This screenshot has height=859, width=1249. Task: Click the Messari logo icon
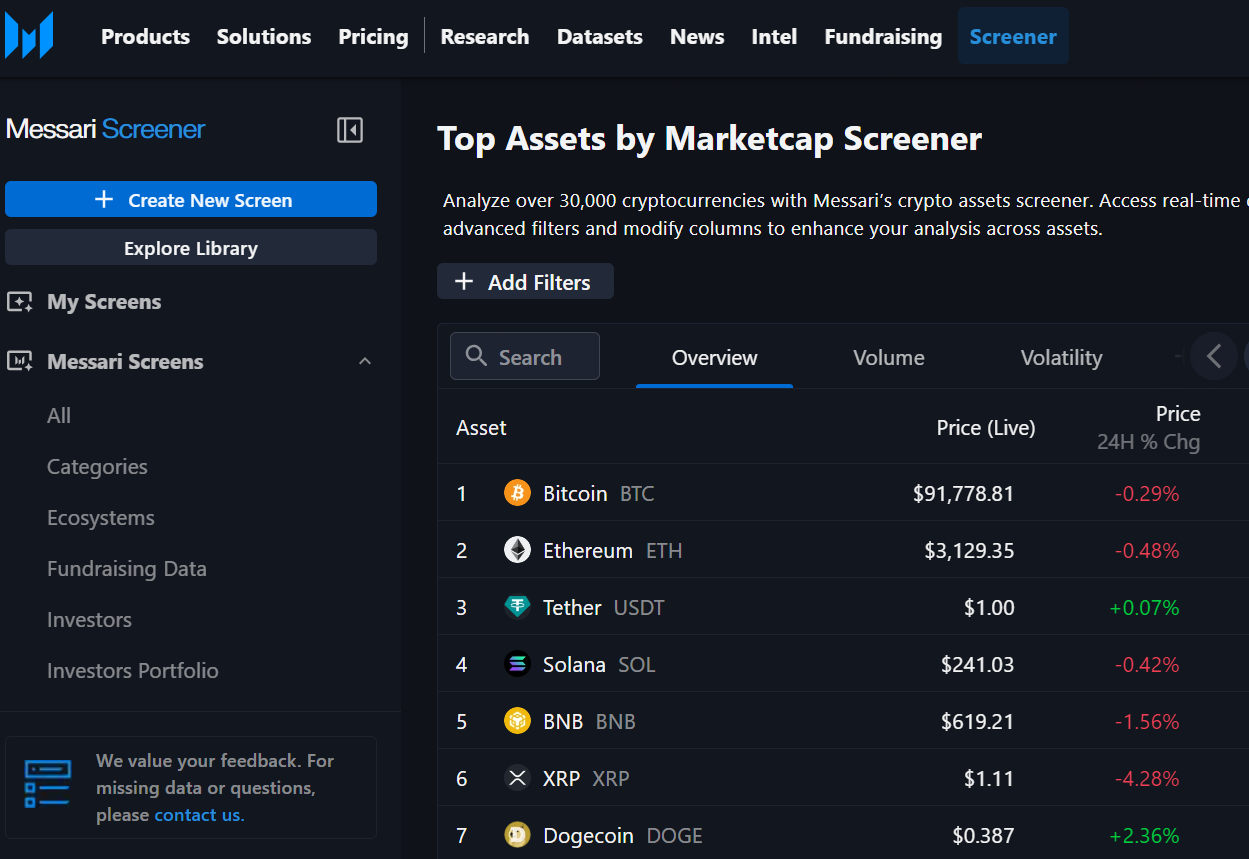point(29,36)
